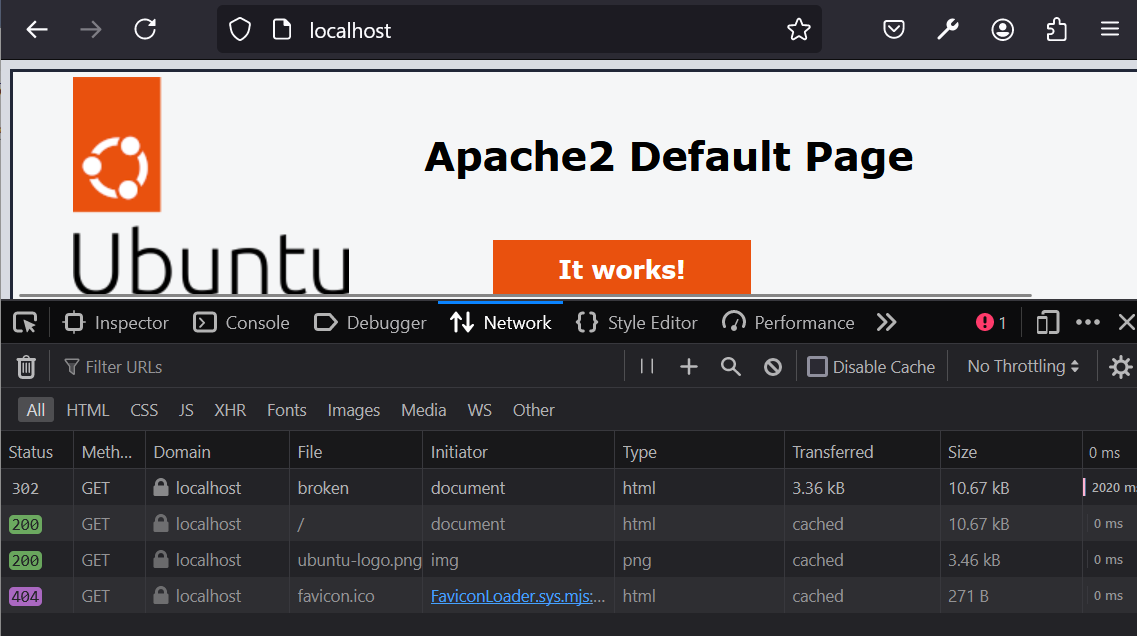Open the No Throttling dropdown

point(1021,366)
